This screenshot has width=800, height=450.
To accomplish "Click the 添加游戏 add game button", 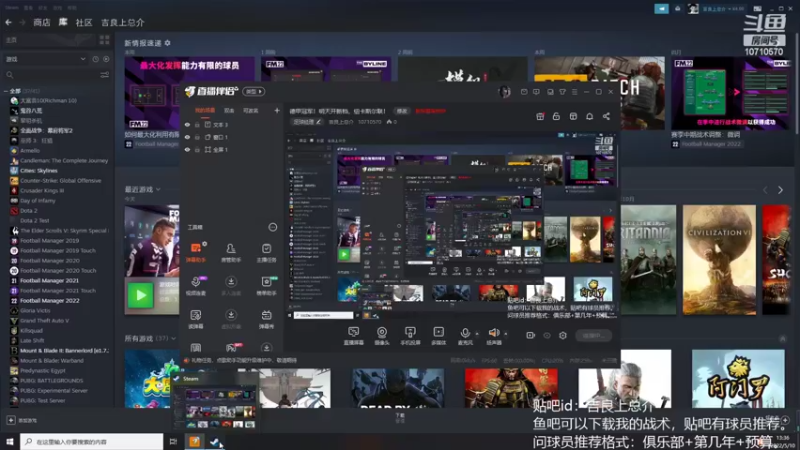I will [x=21, y=420].
